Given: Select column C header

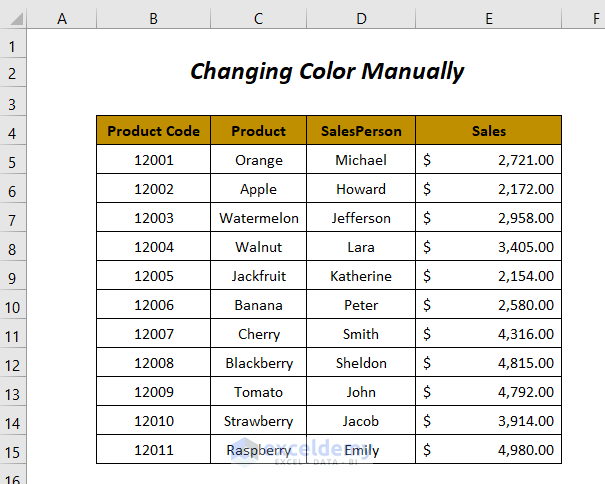Looking at the screenshot, I should click(x=259, y=19).
